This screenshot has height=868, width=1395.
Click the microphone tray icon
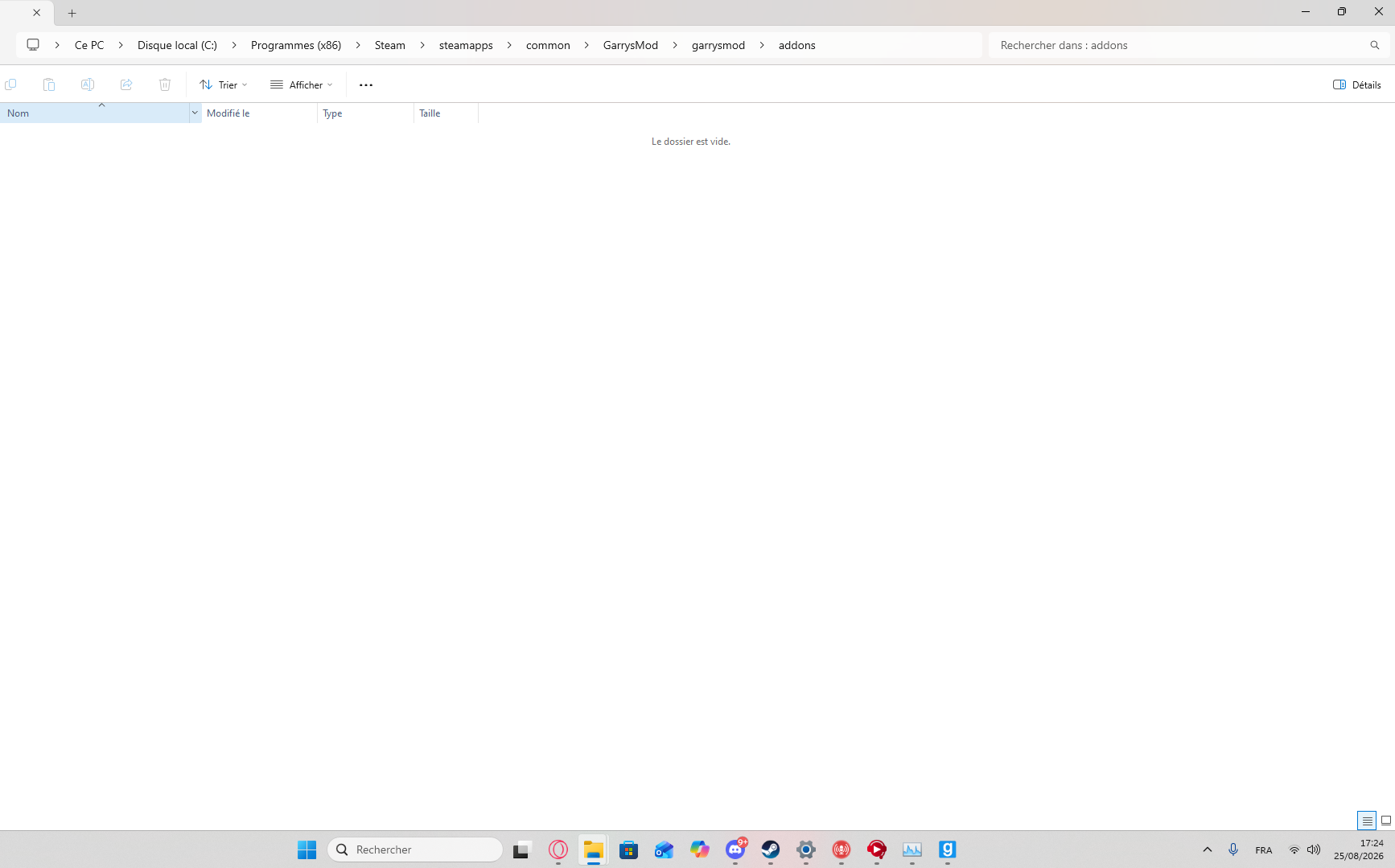(1233, 849)
